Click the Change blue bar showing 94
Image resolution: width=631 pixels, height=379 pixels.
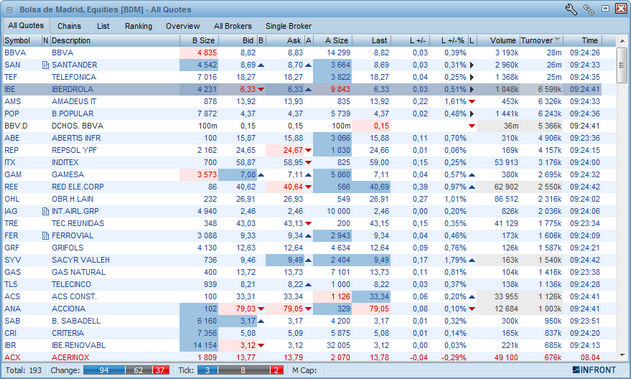[x=104, y=370]
